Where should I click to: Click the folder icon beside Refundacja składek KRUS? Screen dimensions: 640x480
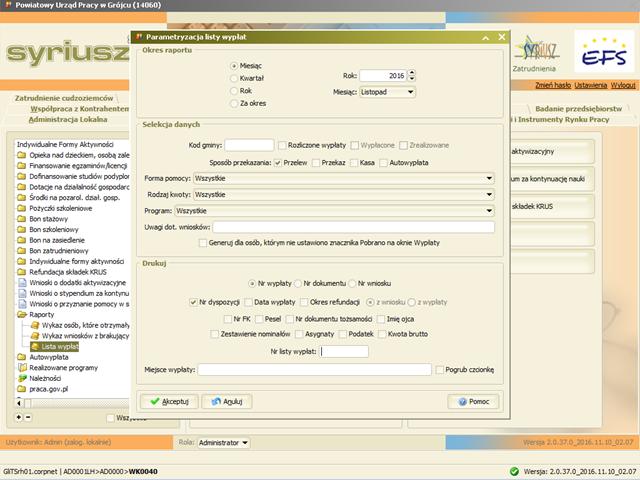(22, 272)
